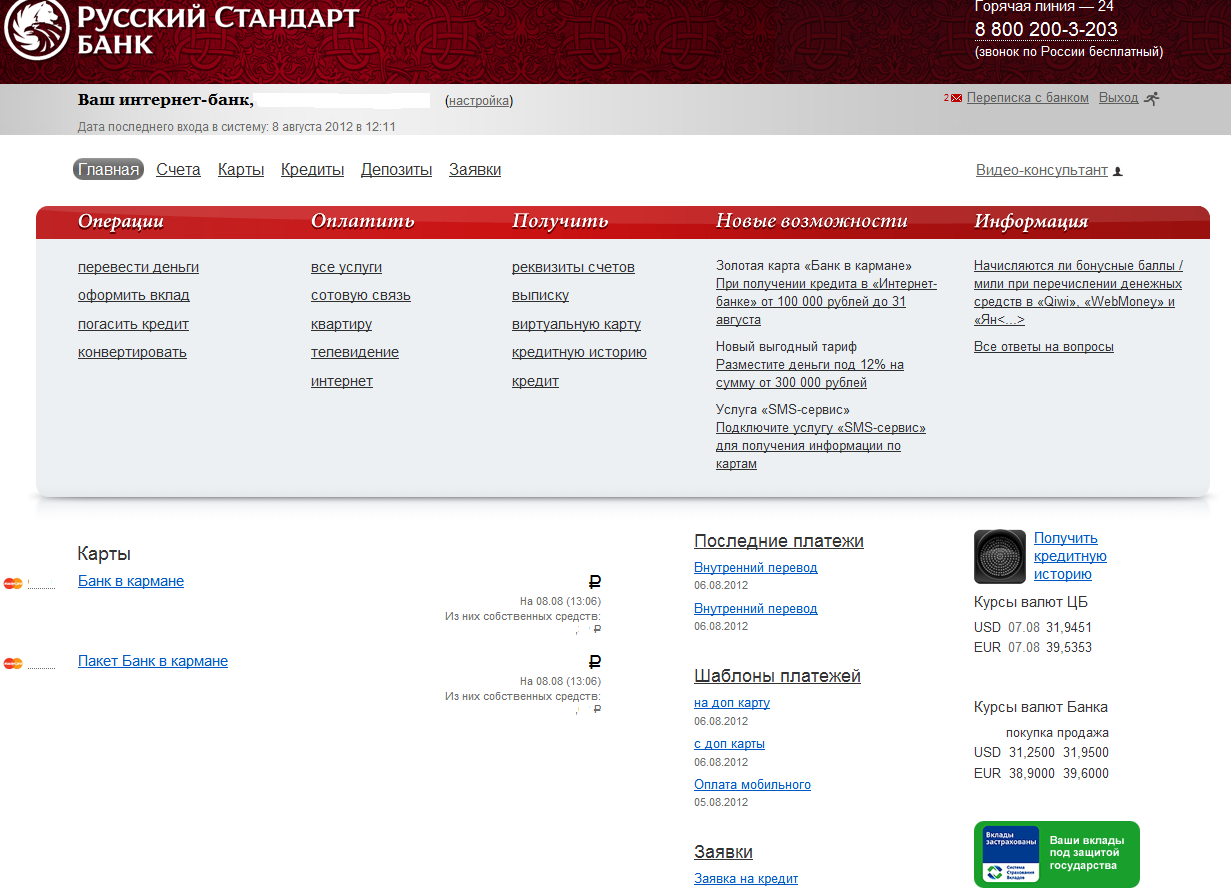This screenshot has width=1231, height=889.
Task: Click the hotline number 8 800 200-3-203
Action: [x=1046, y=29]
